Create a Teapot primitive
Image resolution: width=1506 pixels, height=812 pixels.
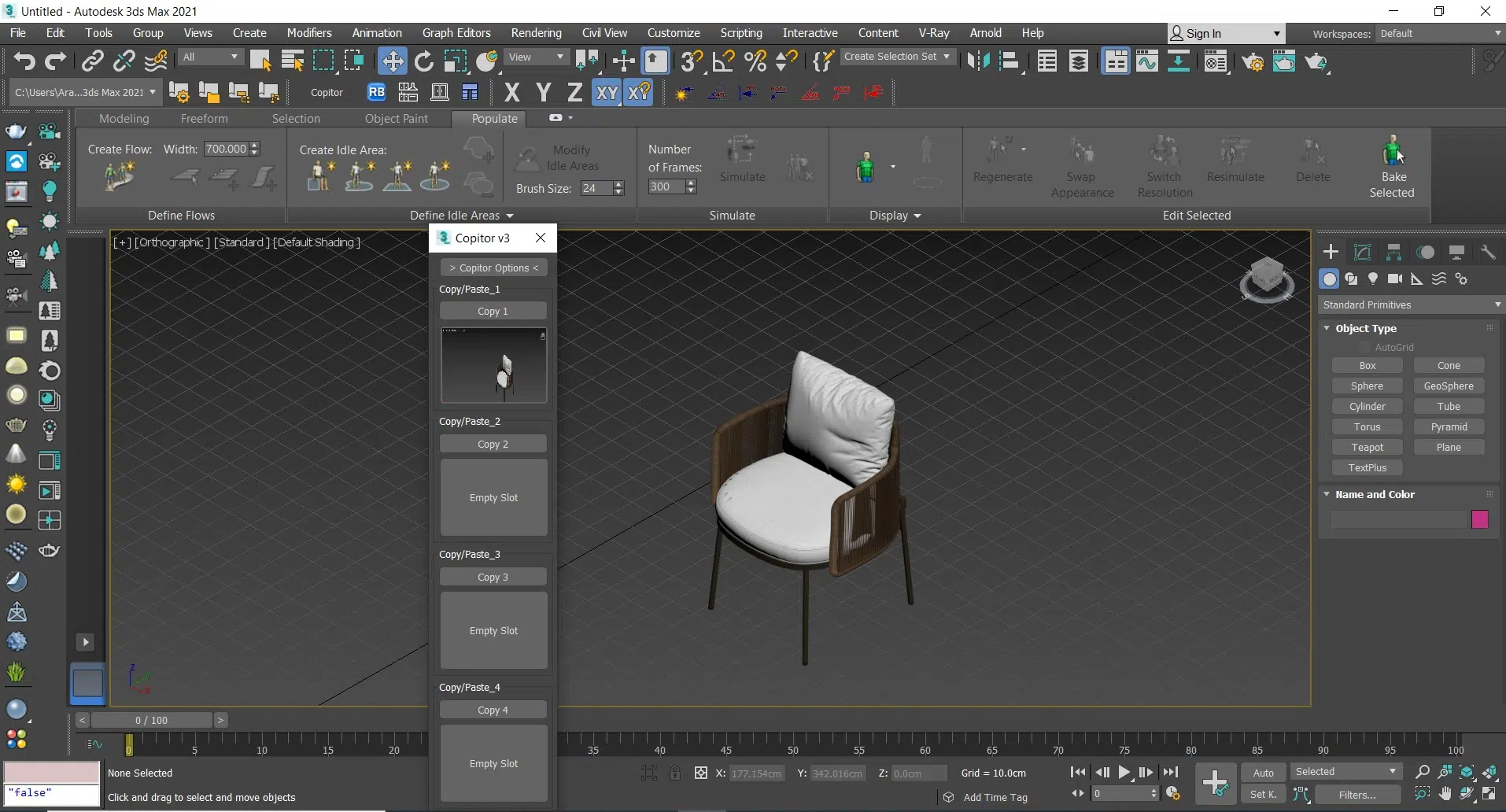pyautogui.click(x=1367, y=447)
